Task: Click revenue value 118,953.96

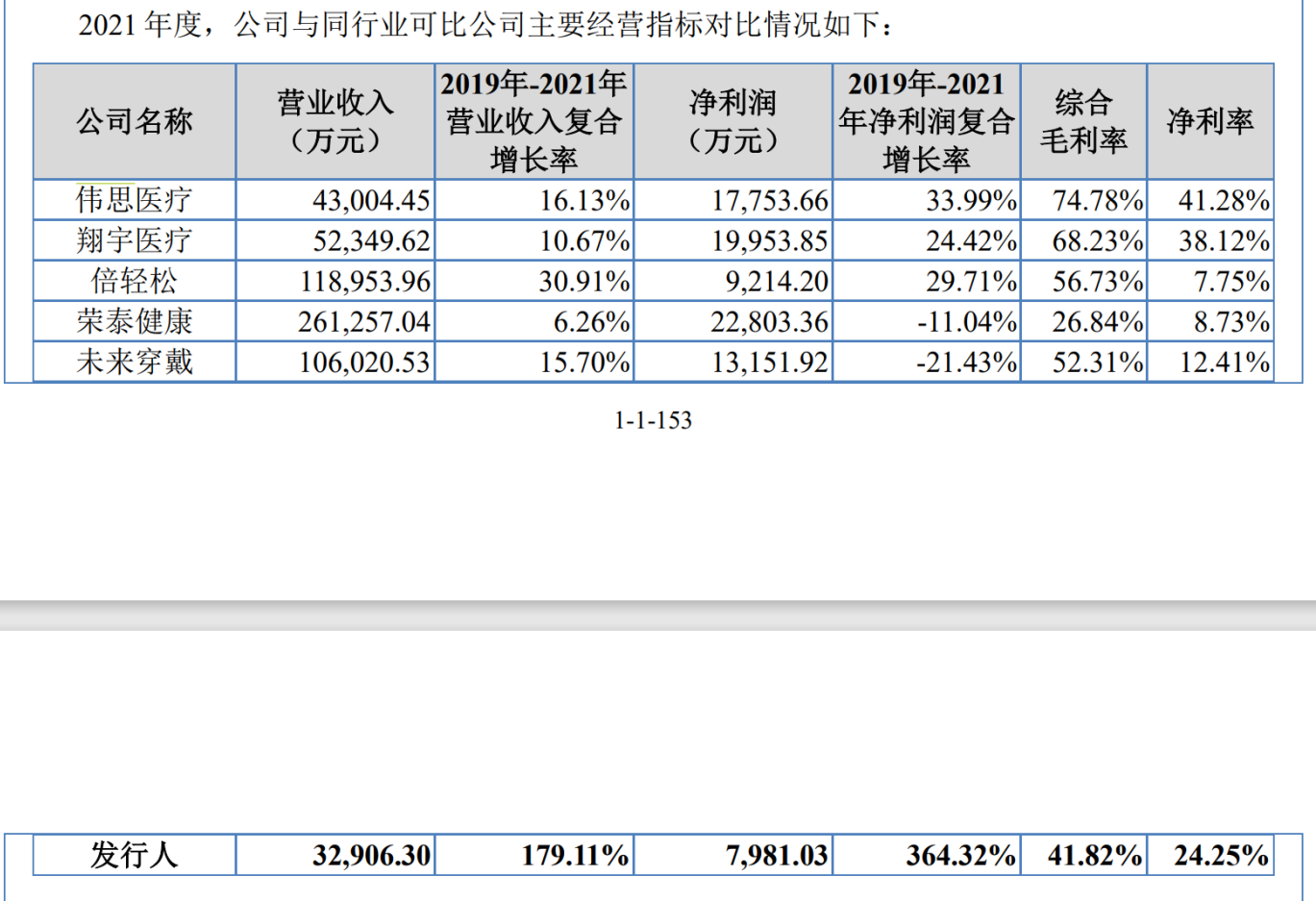Action: click(365, 281)
